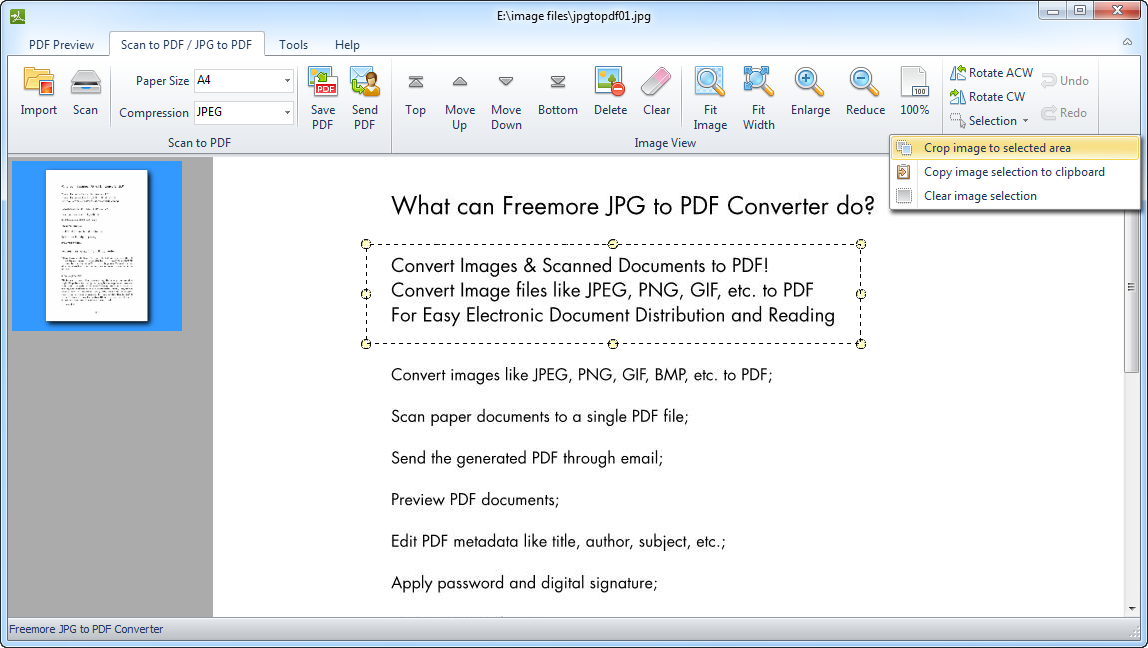Viewport: 1148px width, 648px height.
Task: Click the Move Up arrow icon
Action: (460, 82)
